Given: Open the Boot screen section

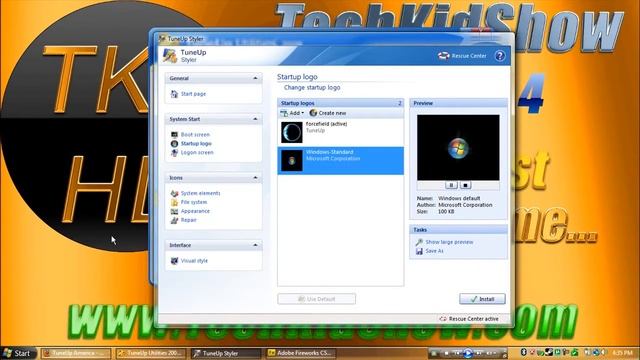Looking at the screenshot, I should pyautogui.click(x=195, y=135).
